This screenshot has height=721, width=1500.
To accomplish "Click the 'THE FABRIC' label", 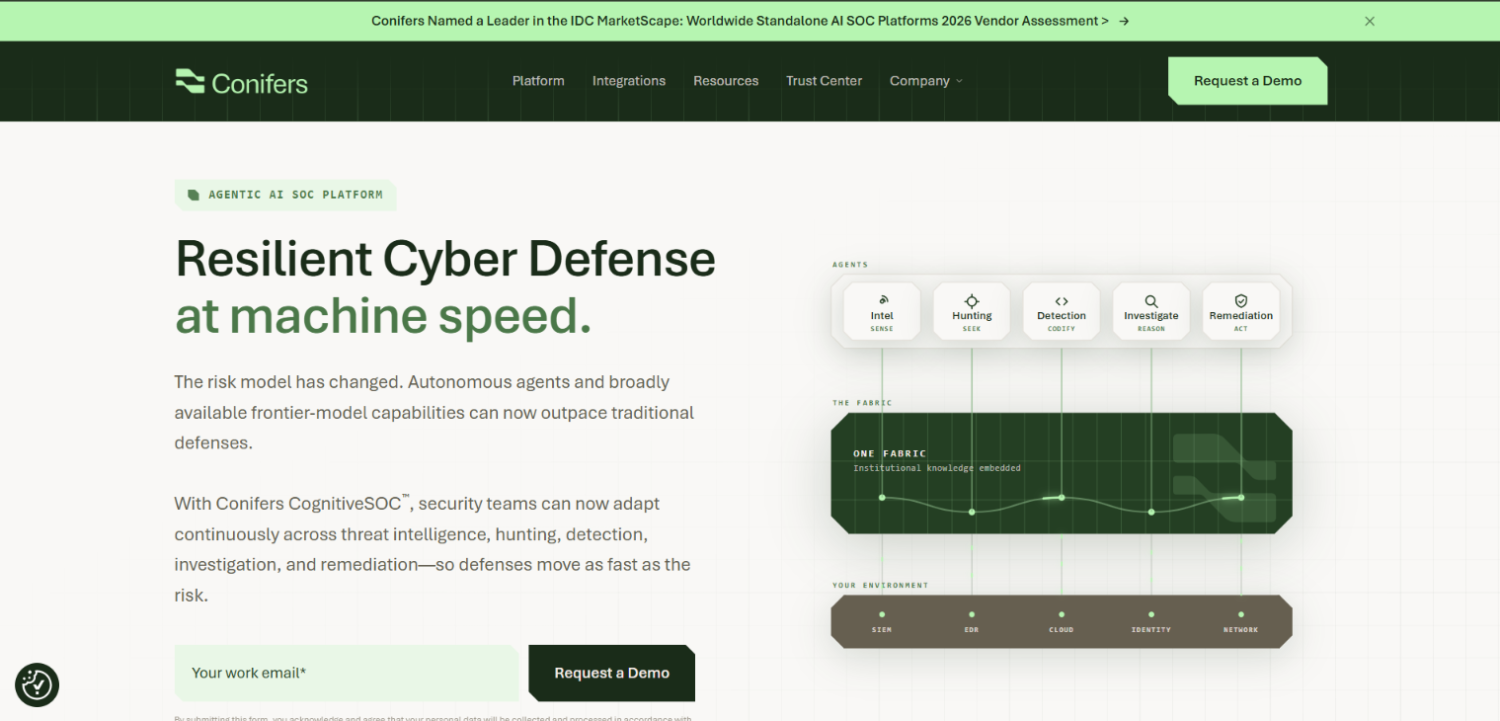I will pos(862,403).
